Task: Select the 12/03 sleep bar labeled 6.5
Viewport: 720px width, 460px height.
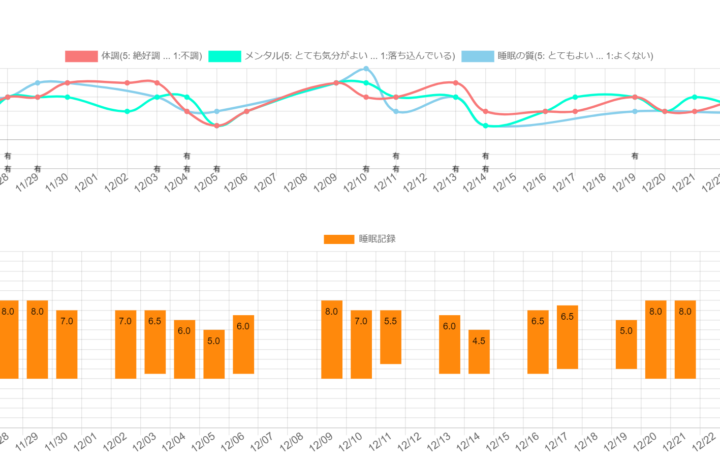Action: [x=155, y=341]
